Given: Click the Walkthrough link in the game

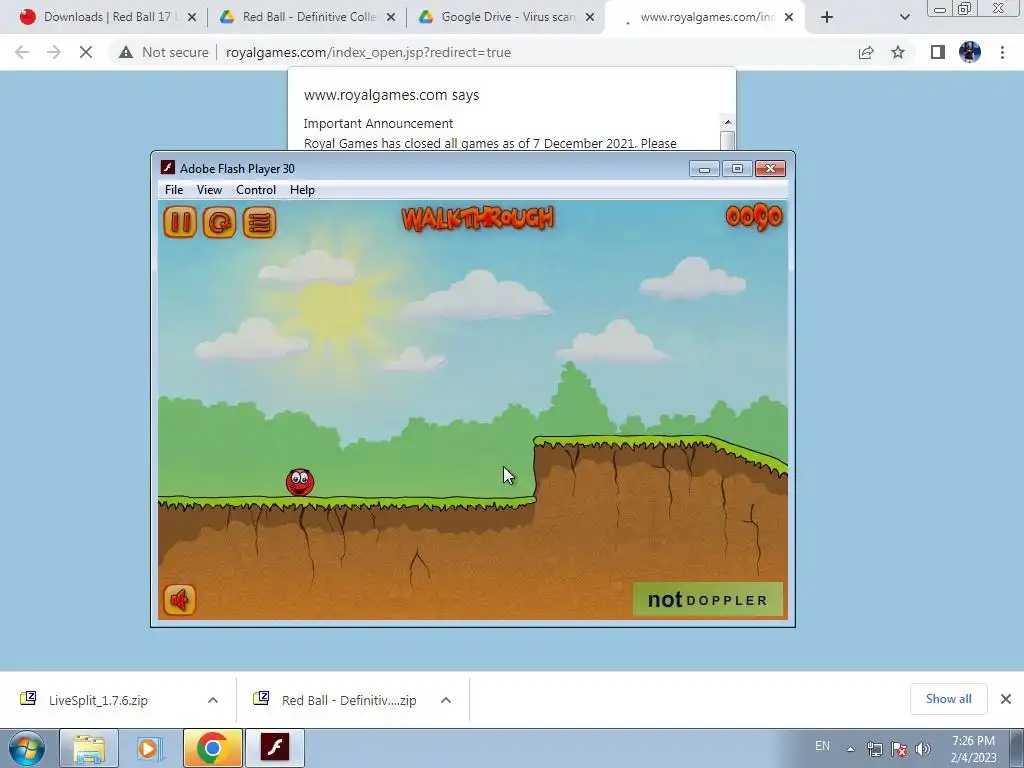Looking at the screenshot, I should pyautogui.click(x=477, y=218).
